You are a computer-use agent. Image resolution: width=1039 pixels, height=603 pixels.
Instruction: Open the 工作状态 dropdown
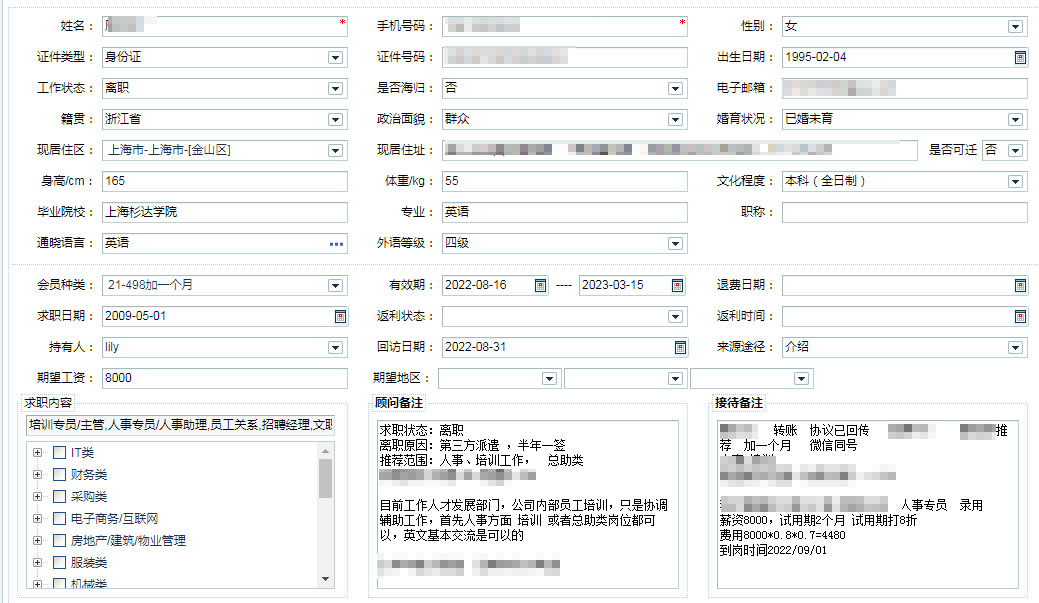pyautogui.click(x=335, y=89)
